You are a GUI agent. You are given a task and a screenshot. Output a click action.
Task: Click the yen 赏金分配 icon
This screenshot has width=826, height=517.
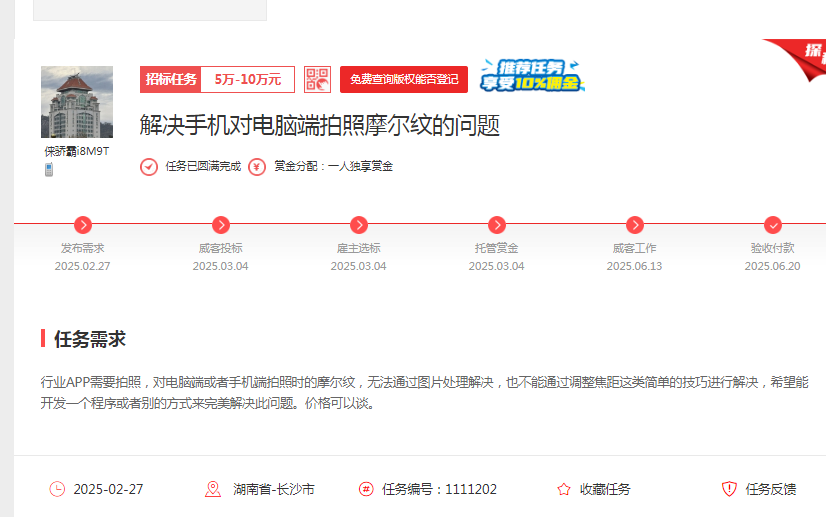pos(257,167)
